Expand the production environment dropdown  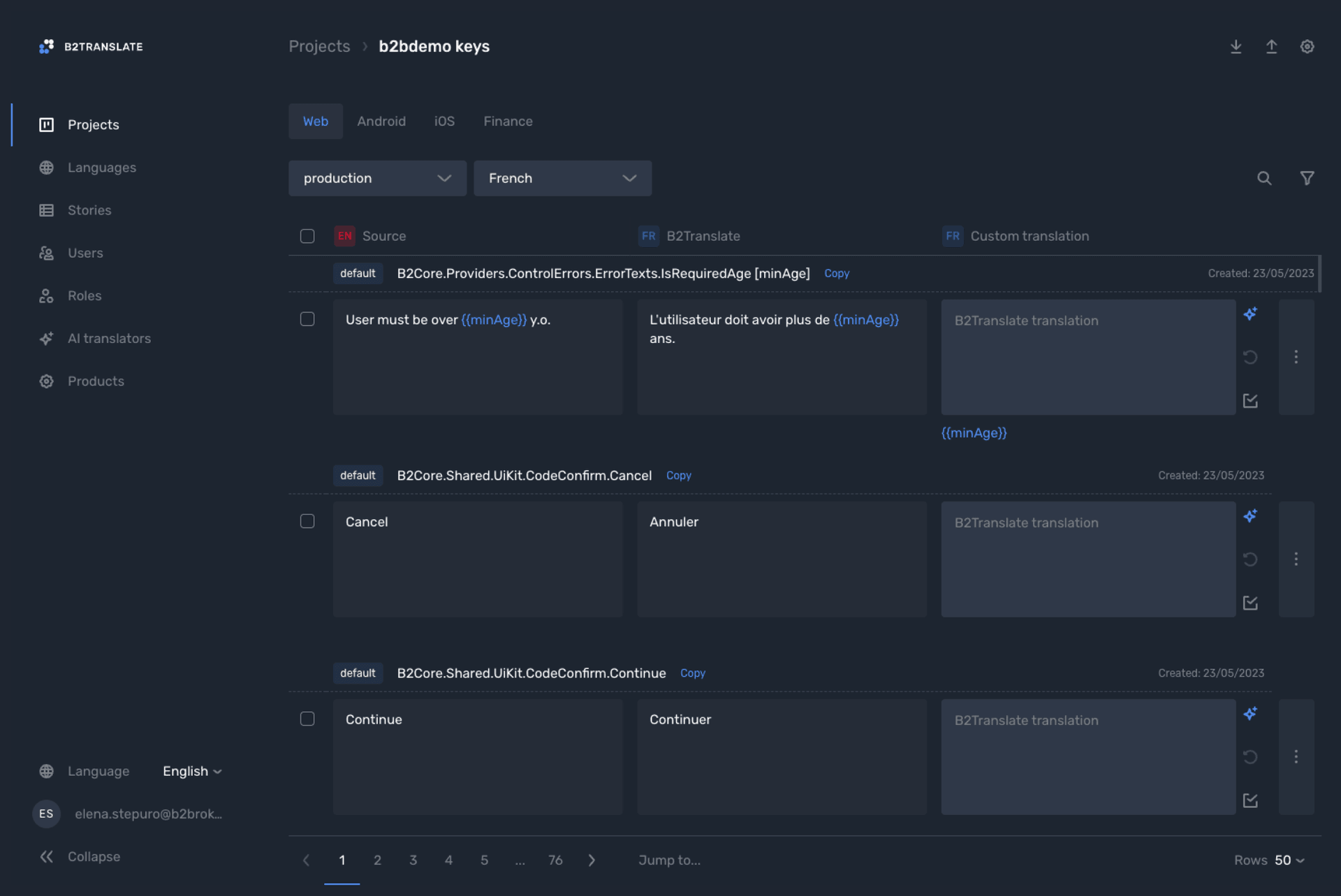(x=377, y=178)
